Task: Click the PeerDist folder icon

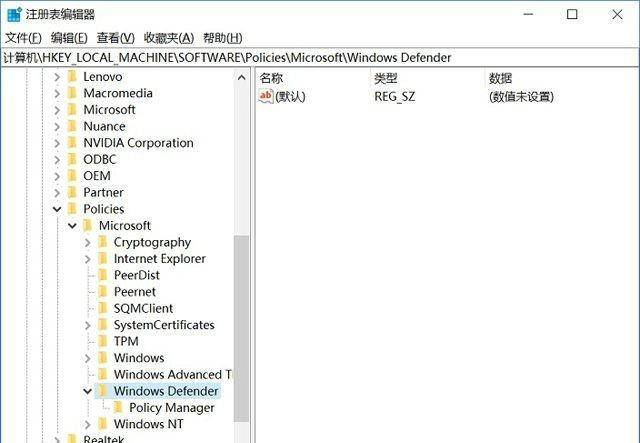Action: (103, 275)
